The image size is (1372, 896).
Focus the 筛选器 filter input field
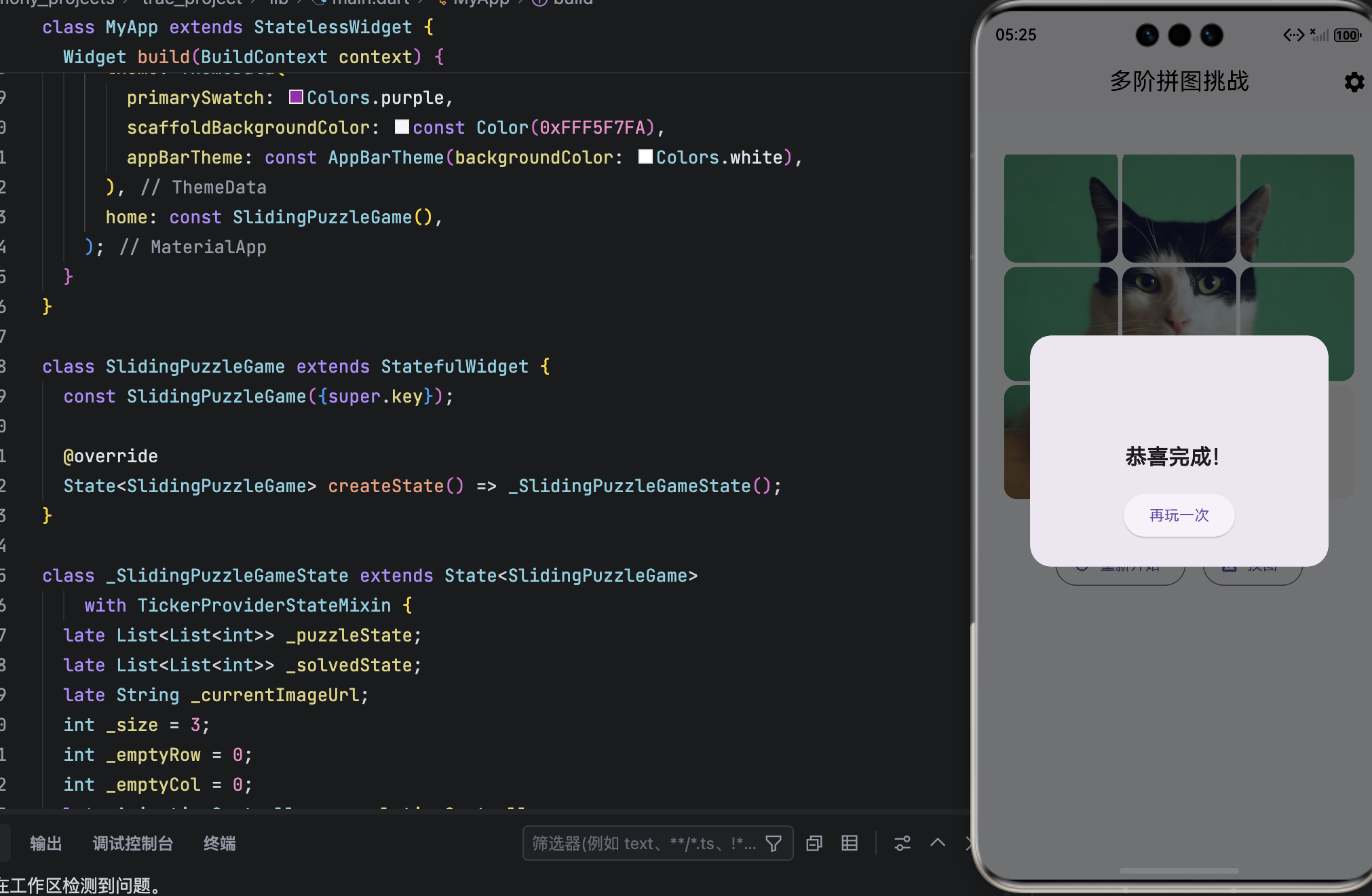tap(645, 843)
